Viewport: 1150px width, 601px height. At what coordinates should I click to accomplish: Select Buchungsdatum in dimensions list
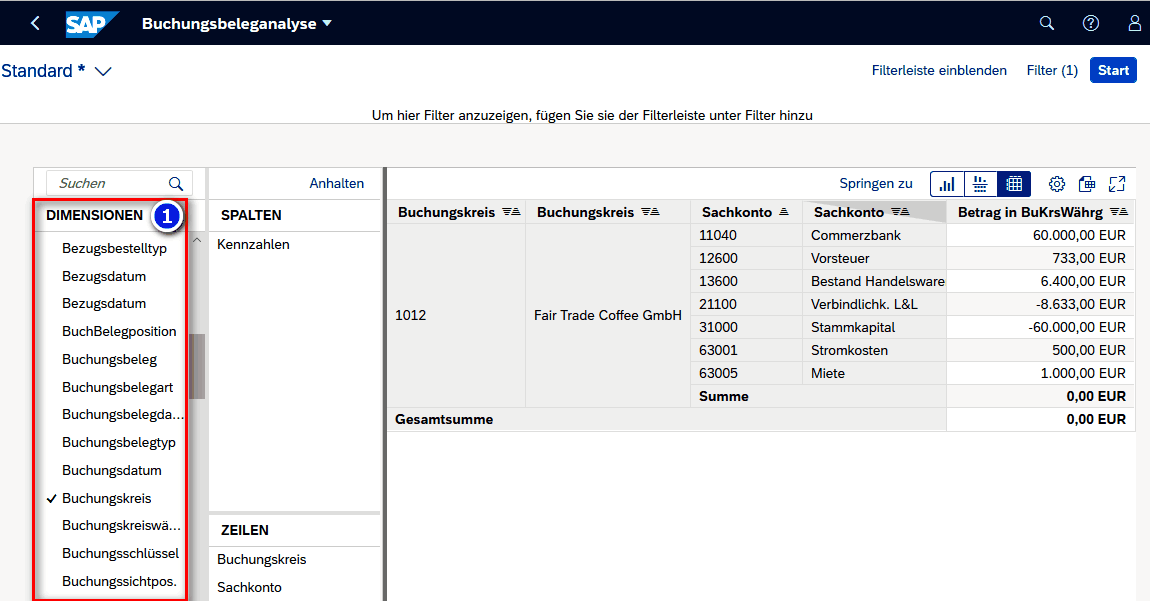point(111,470)
